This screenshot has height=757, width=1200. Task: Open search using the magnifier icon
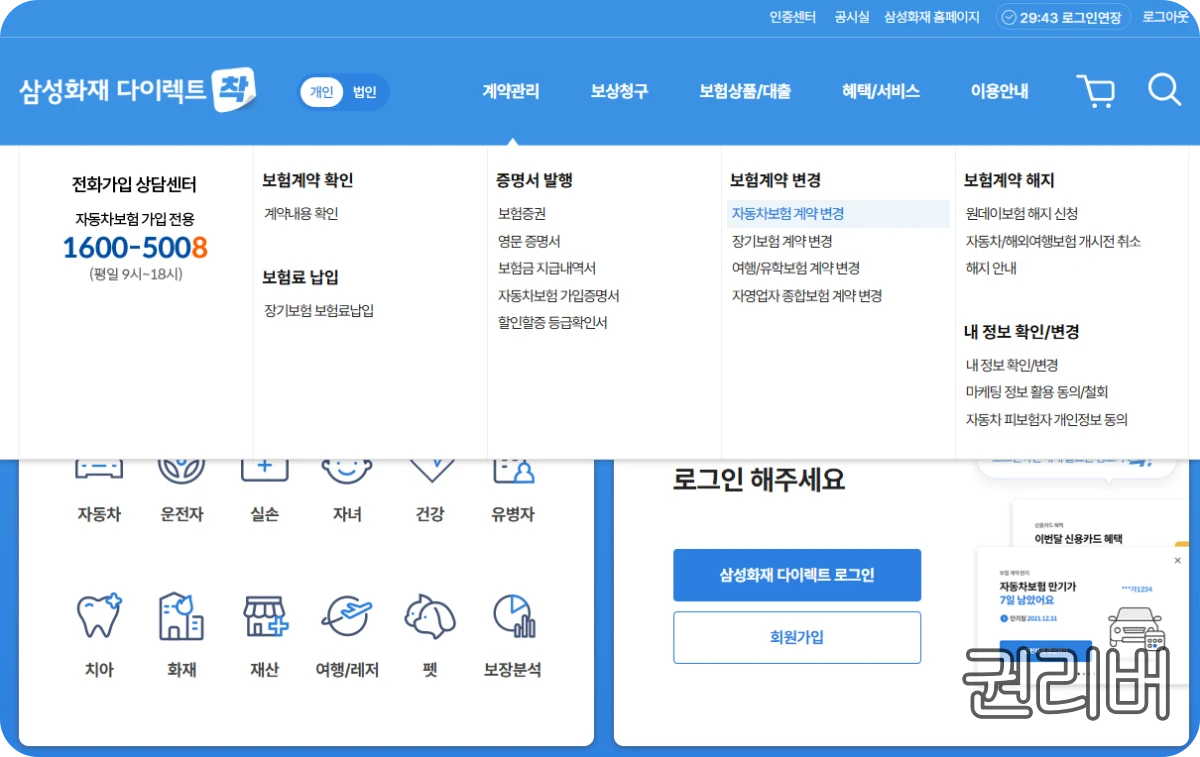(1164, 90)
